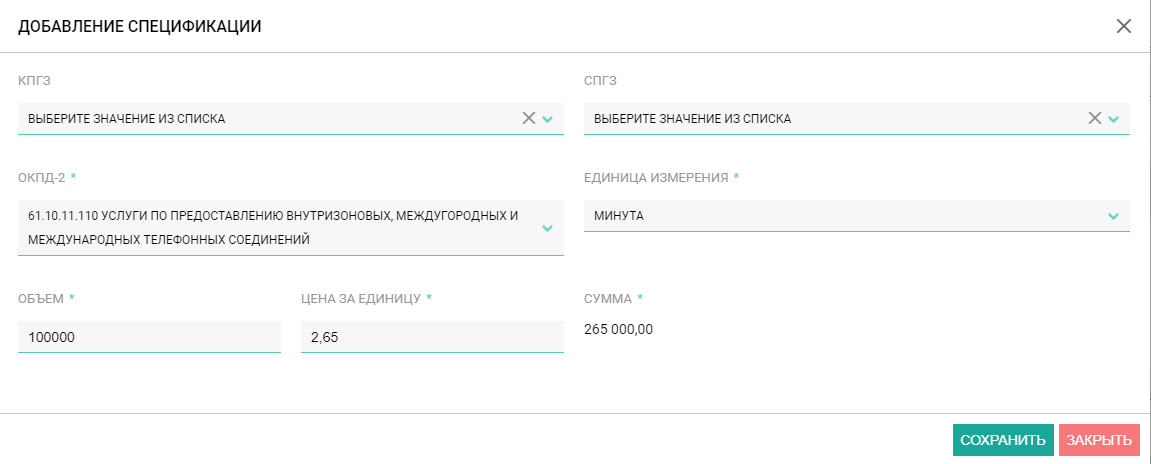Viewport: 1151px width, 464px height.
Task: Open the ОКПД-2 dropdown chevron
Action: click(x=547, y=228)
